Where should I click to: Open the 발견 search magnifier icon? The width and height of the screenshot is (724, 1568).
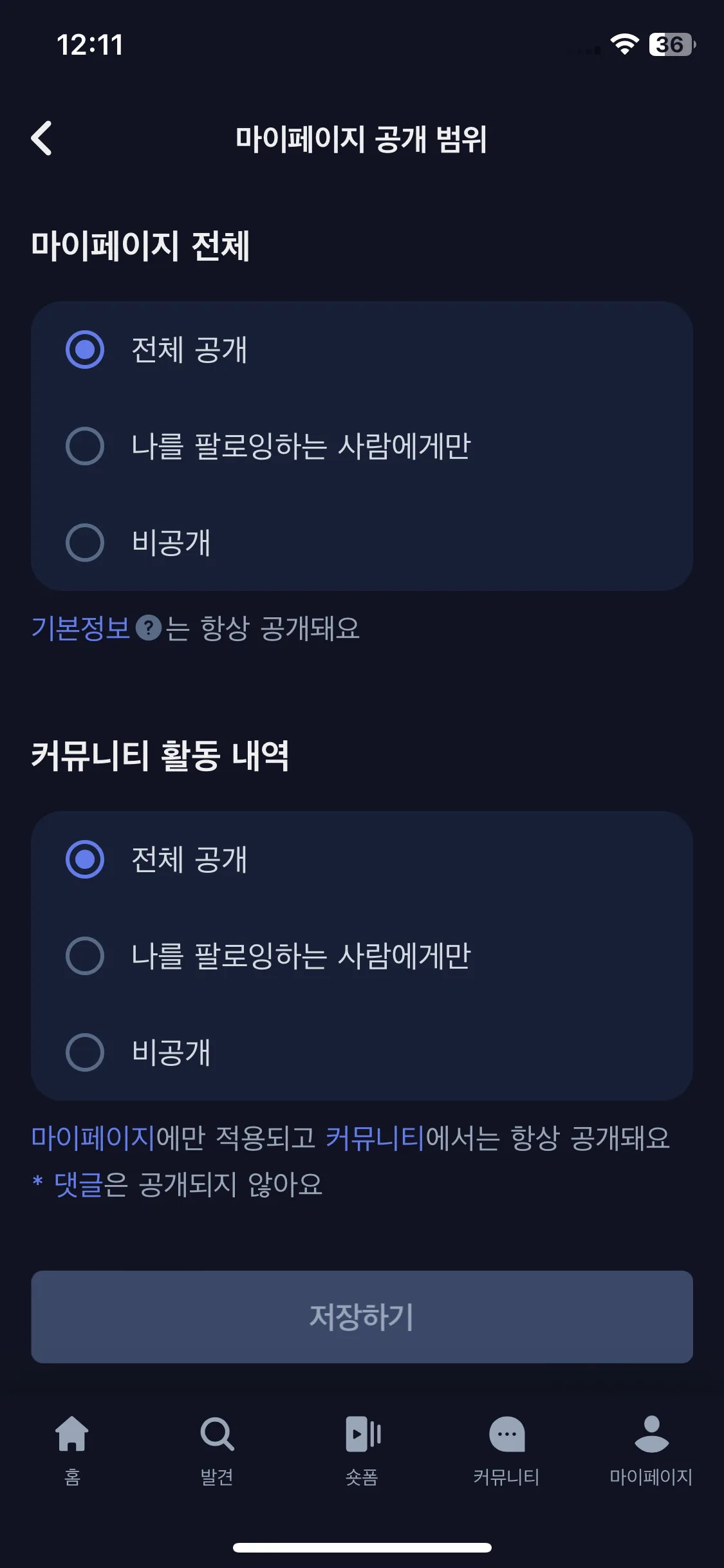217,1433
